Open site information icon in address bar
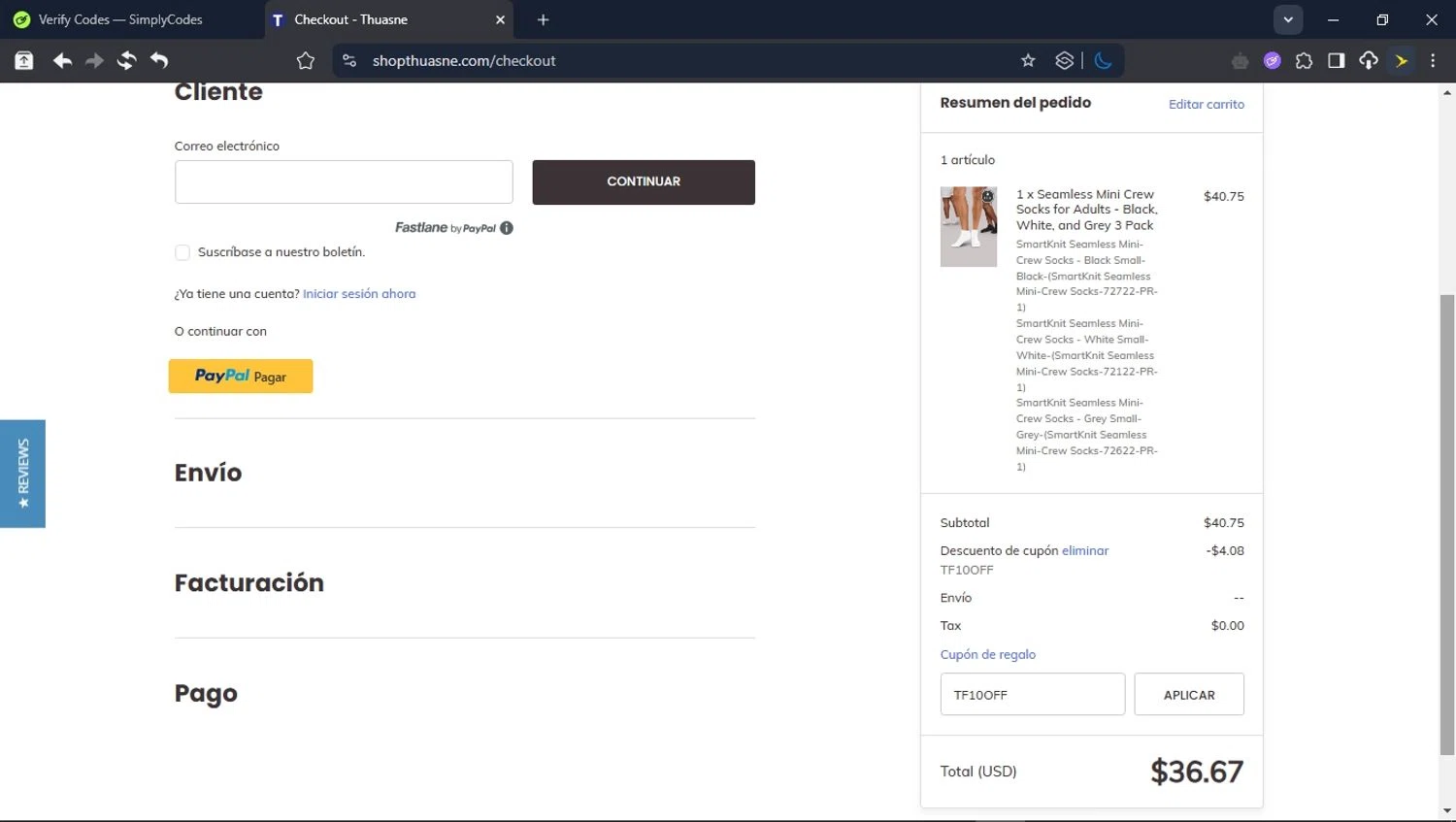 pos(349,60)
